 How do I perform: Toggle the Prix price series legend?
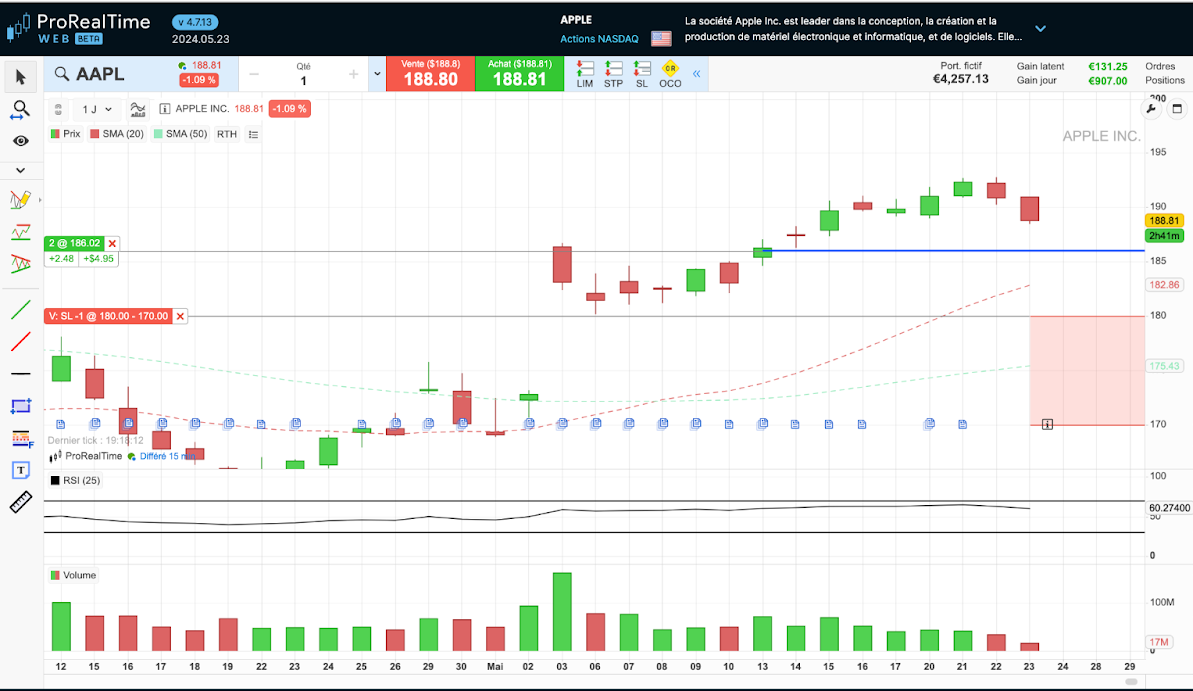[x=65, y=134]
